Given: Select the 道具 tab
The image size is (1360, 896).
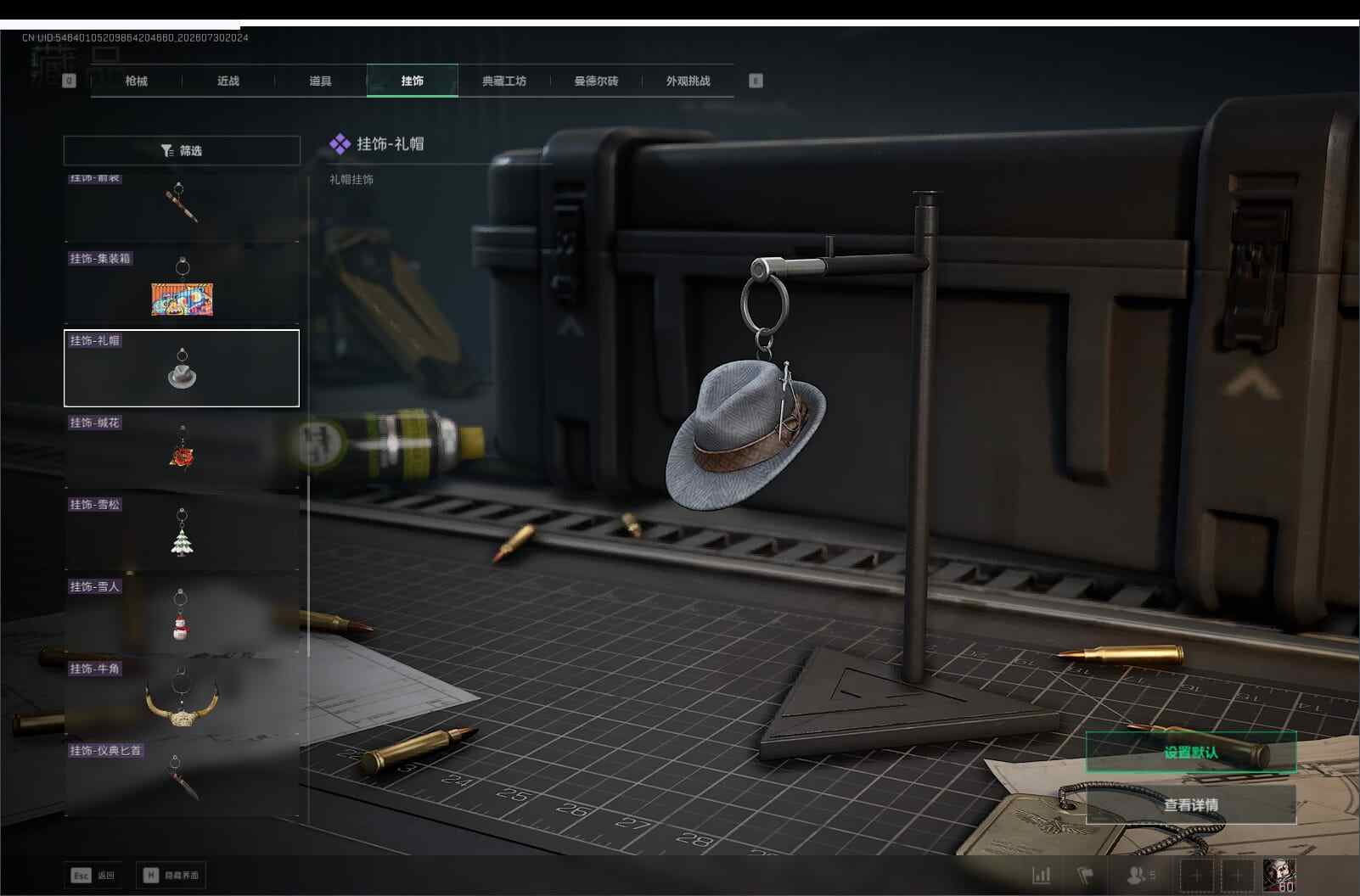Looking at the screenshot, I should 320,81.
